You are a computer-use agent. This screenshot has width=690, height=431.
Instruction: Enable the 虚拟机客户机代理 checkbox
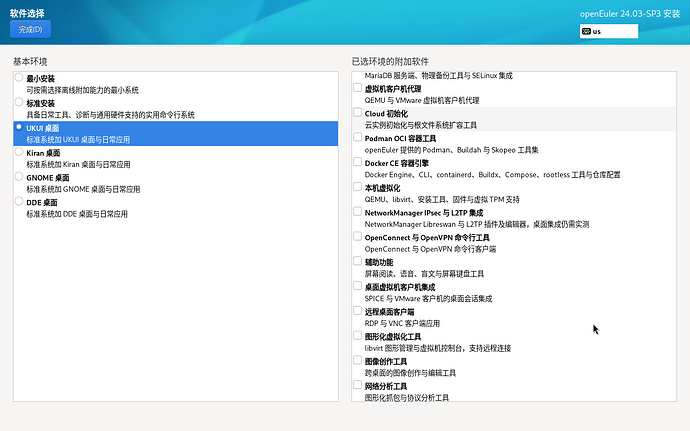click(x=357, y=88)
